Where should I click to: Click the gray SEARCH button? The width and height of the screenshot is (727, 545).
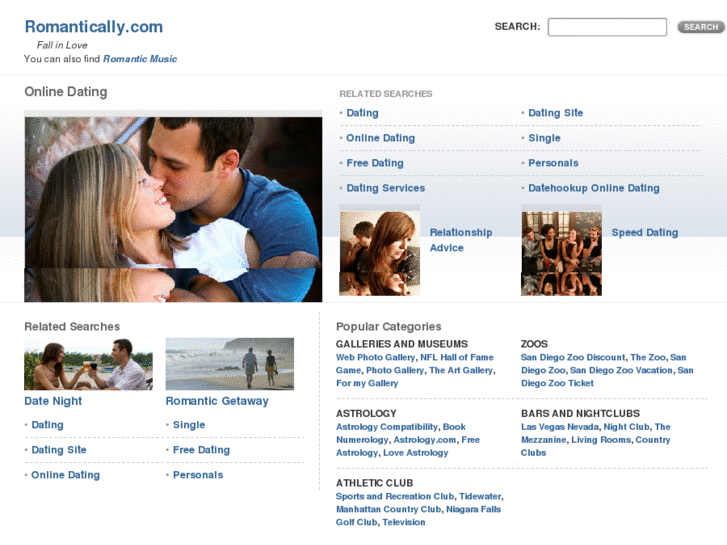(701, 27)
